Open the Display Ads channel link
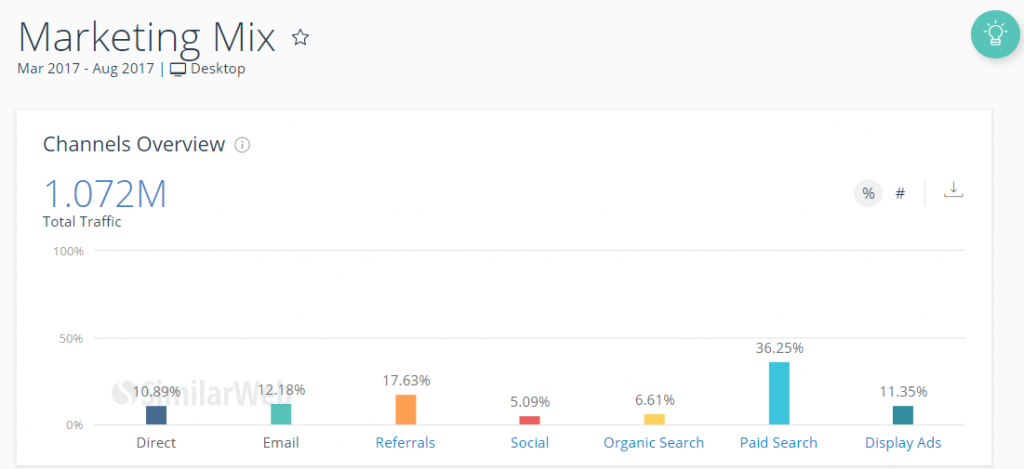The width and height of the screenshot is (1024, 469). [903, 442]
